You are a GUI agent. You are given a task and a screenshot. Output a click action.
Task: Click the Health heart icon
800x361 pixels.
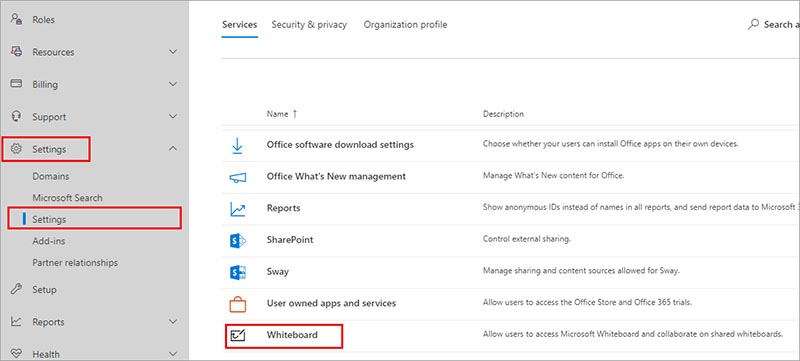16,353
